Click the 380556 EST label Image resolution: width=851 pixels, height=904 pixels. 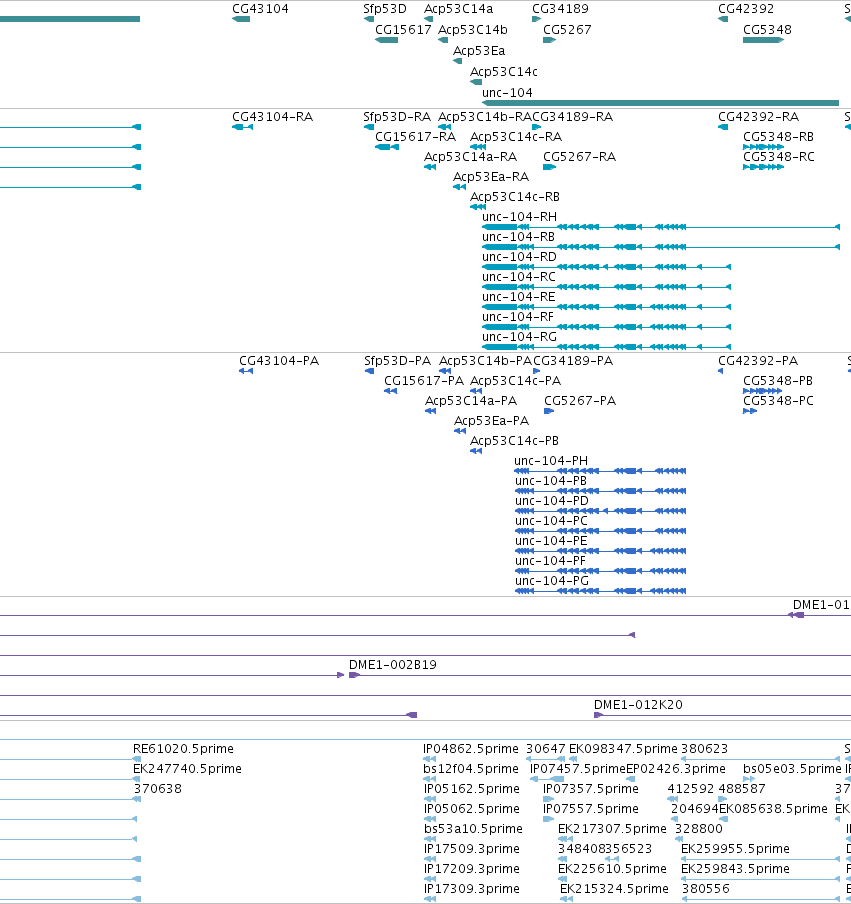coord(706,888)
